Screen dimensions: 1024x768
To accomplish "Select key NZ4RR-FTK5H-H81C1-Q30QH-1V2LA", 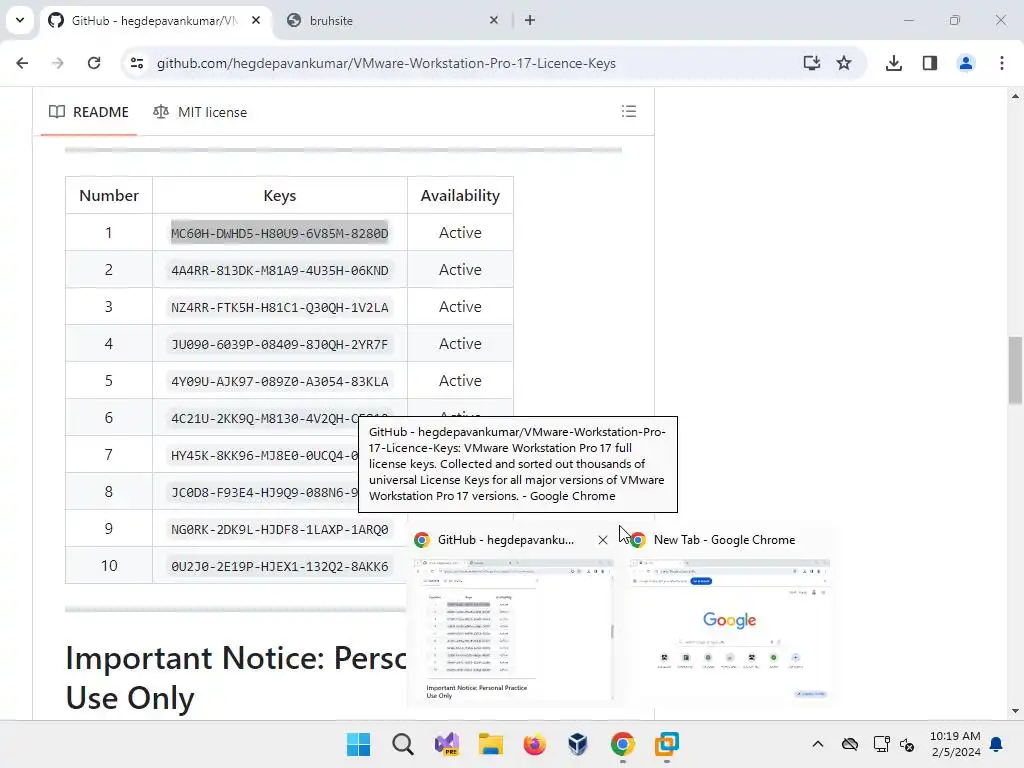I will click(280, 308).
